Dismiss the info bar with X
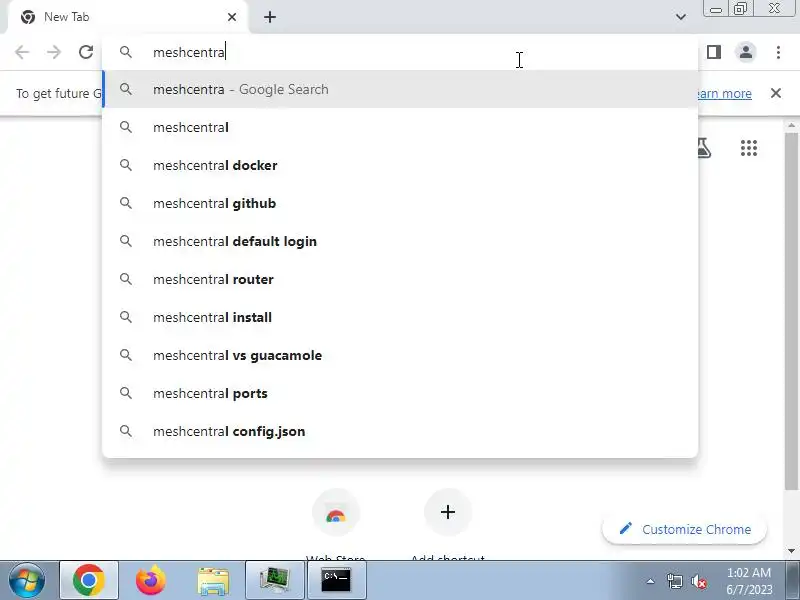This screenshot has width=800, height=600. pyautogui.click(x=776, y=93)
